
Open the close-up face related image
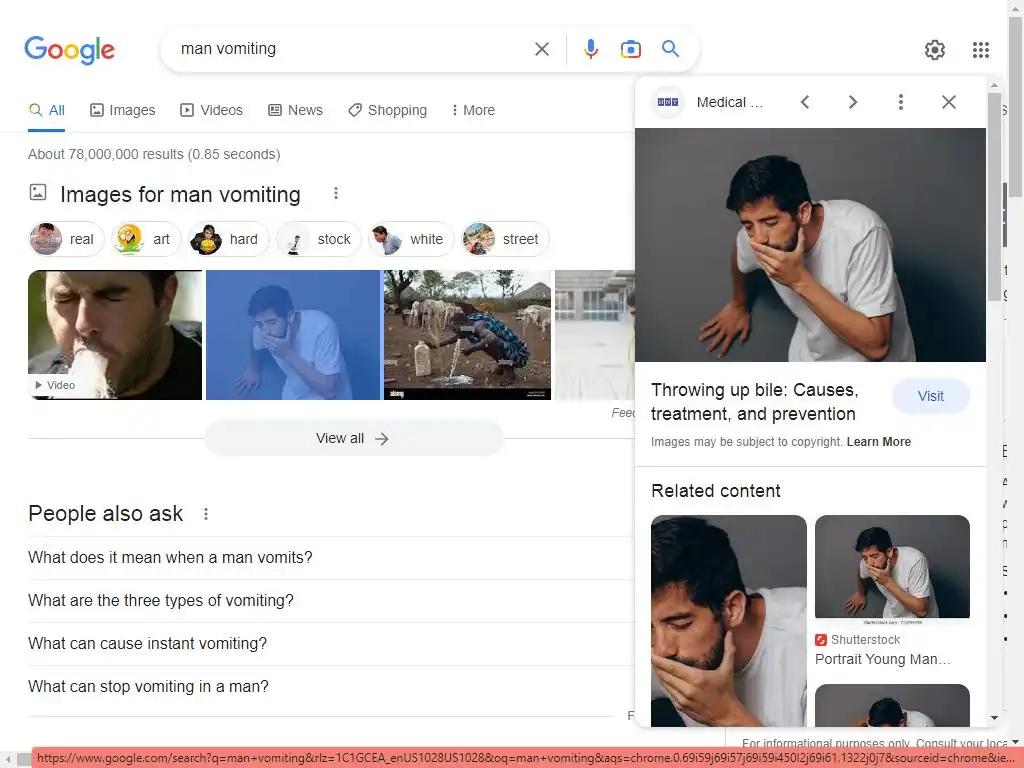point(729,621)
